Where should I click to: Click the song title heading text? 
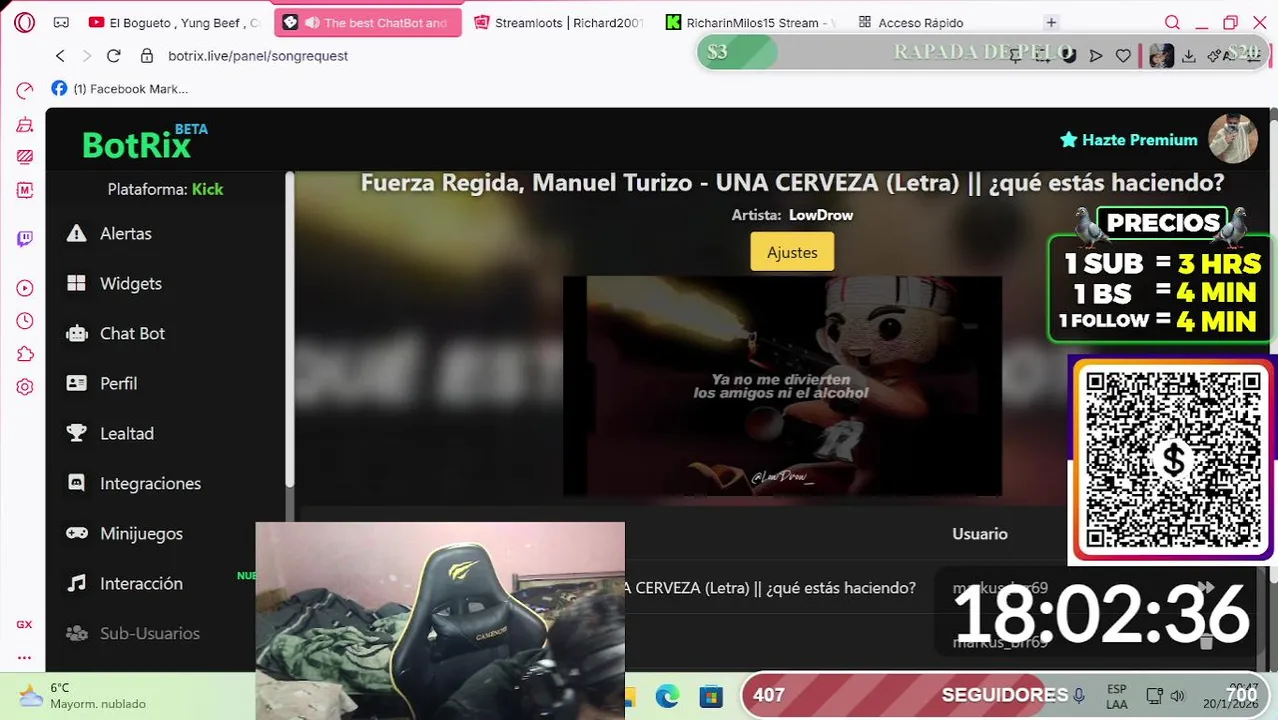tap(792, 183)
